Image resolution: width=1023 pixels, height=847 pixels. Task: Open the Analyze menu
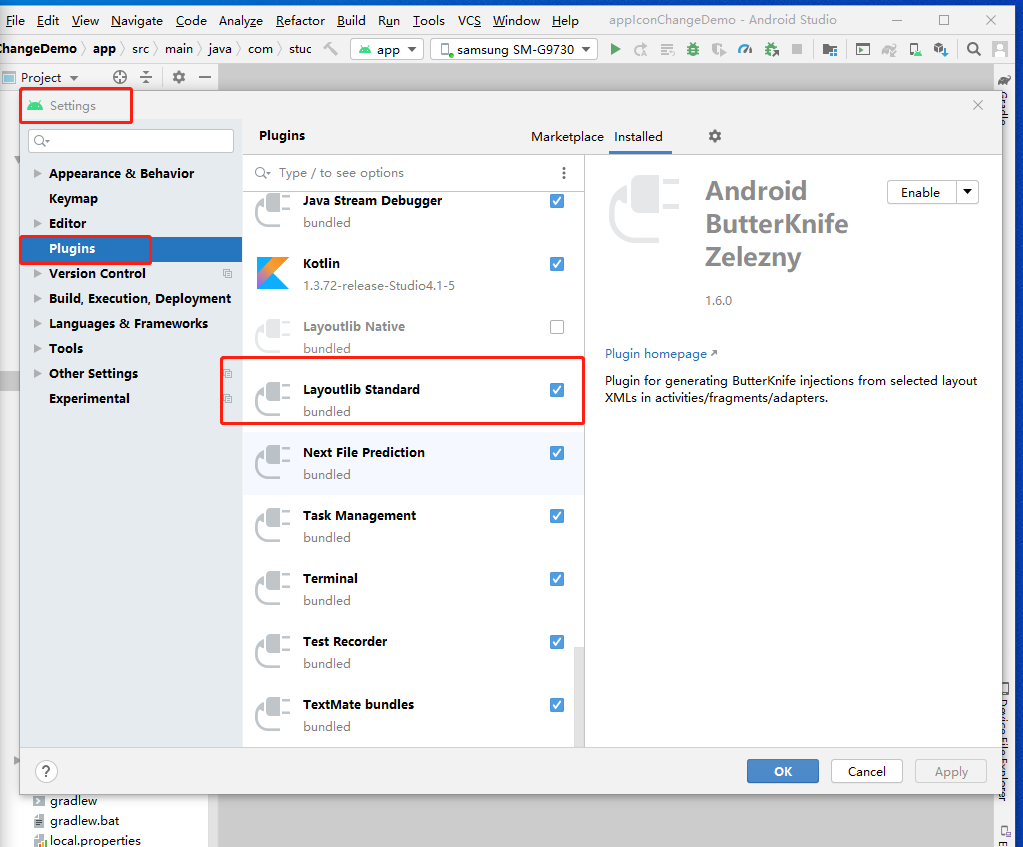tap(241, 20)
